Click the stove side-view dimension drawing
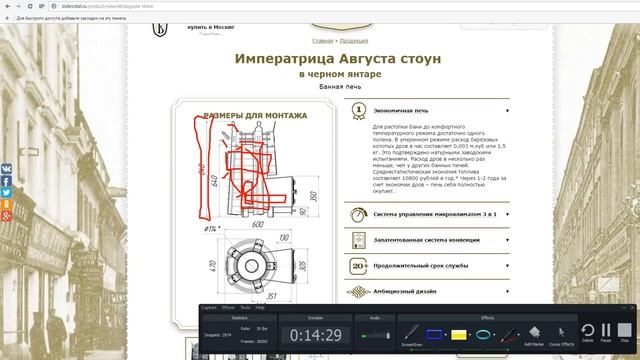This screenshot has height=360, width=640. pyautogui.click(x=258, y=171)
